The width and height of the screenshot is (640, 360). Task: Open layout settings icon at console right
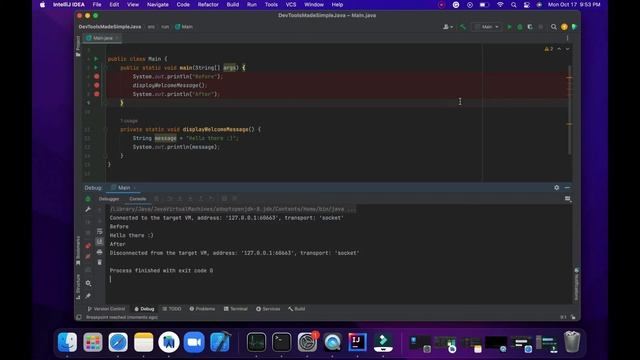click(x=567, y=199)
